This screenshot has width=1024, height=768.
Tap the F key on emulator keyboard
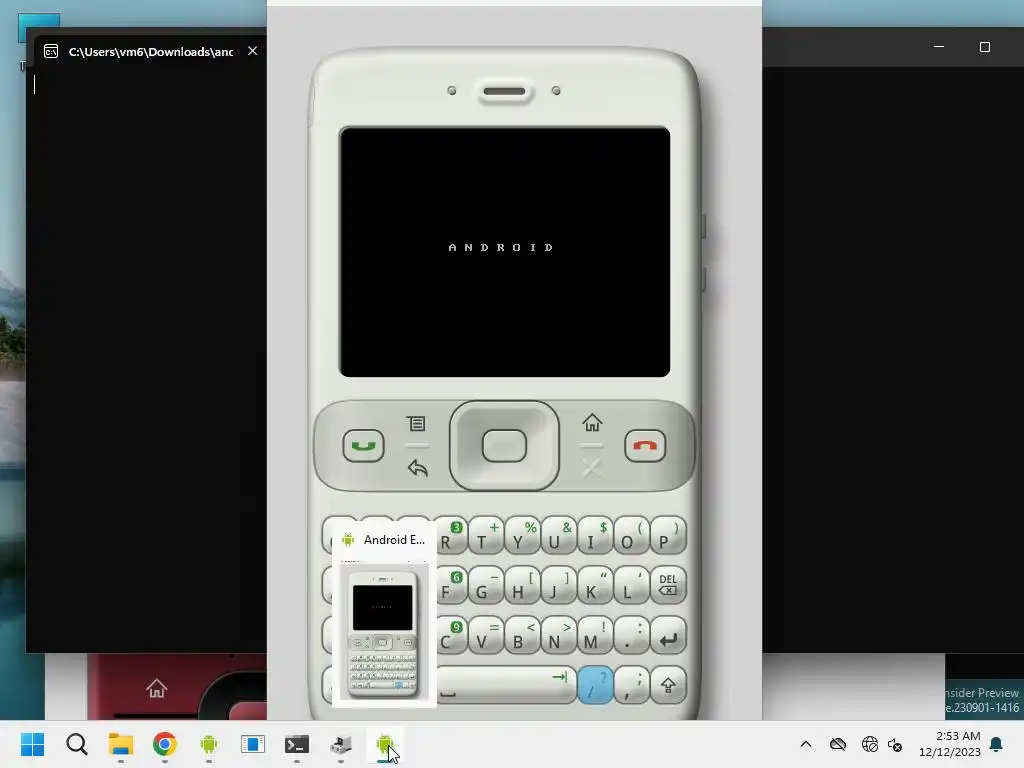pos(451,585)
